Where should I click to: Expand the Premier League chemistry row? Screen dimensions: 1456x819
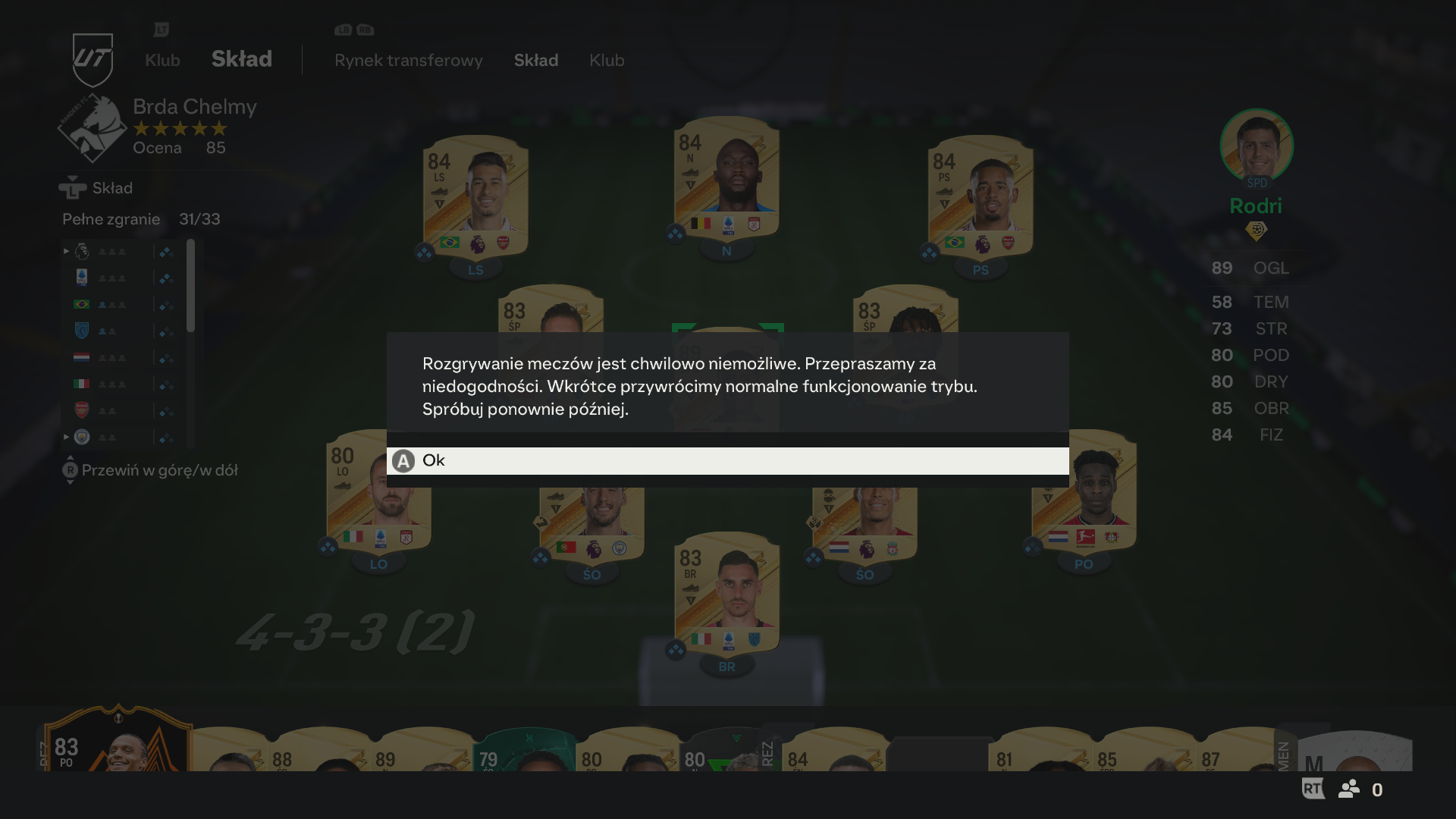(x=121, y=251)
